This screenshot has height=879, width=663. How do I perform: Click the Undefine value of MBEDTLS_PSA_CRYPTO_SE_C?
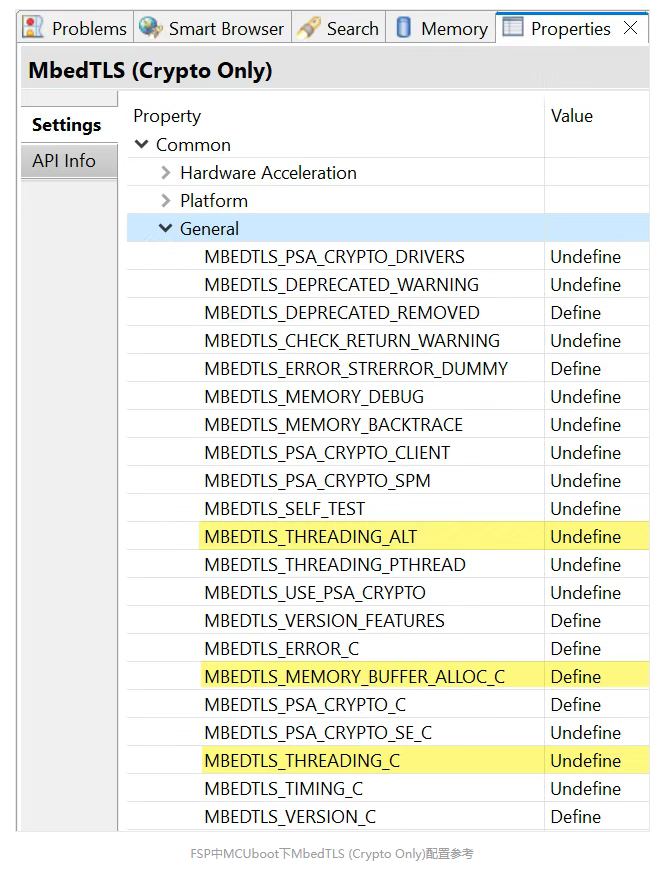point(586,733)
